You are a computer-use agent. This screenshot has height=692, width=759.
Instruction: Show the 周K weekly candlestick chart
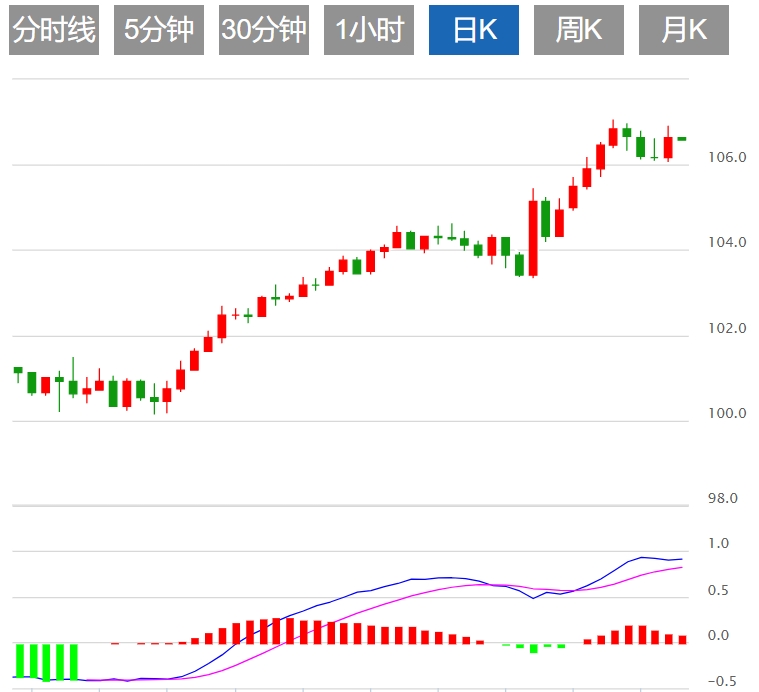pyautogui.click(x=579, y=30)
